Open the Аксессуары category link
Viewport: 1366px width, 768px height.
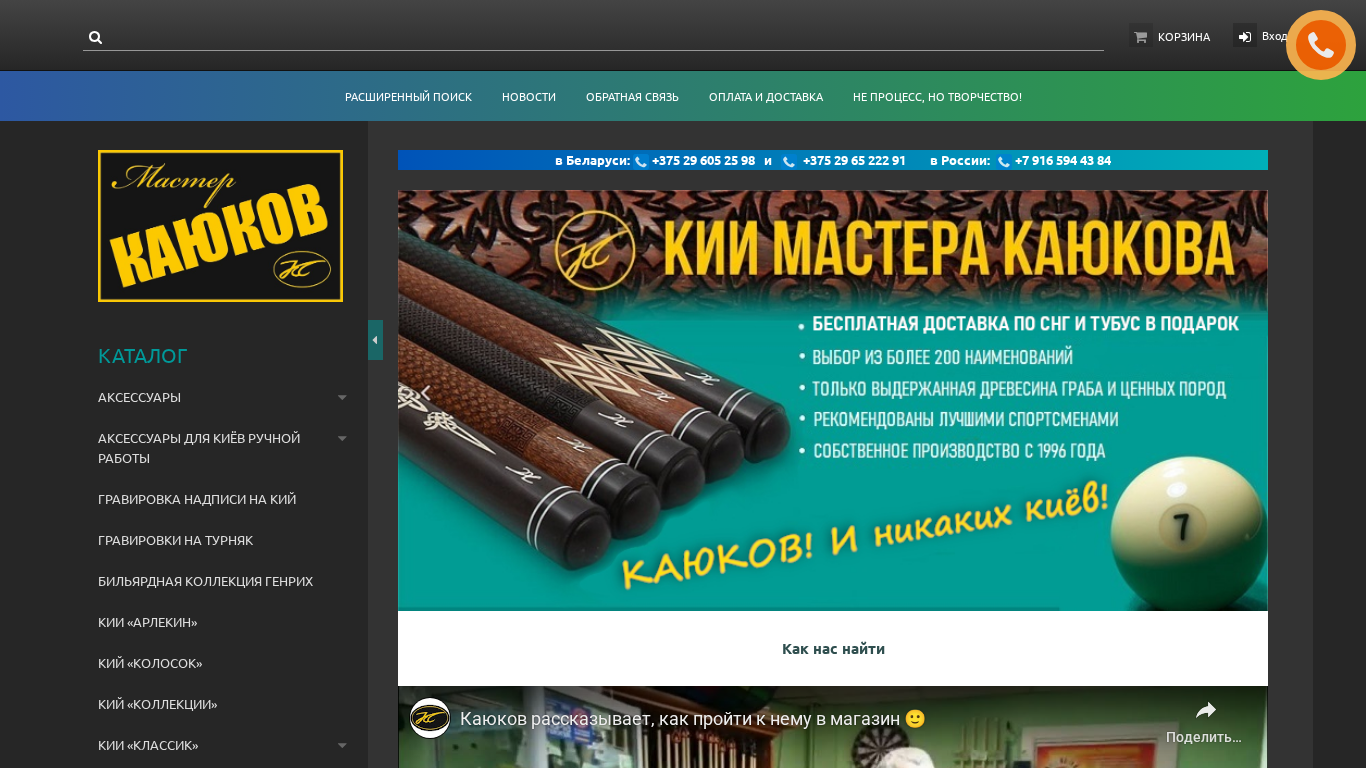pos(139,397)
